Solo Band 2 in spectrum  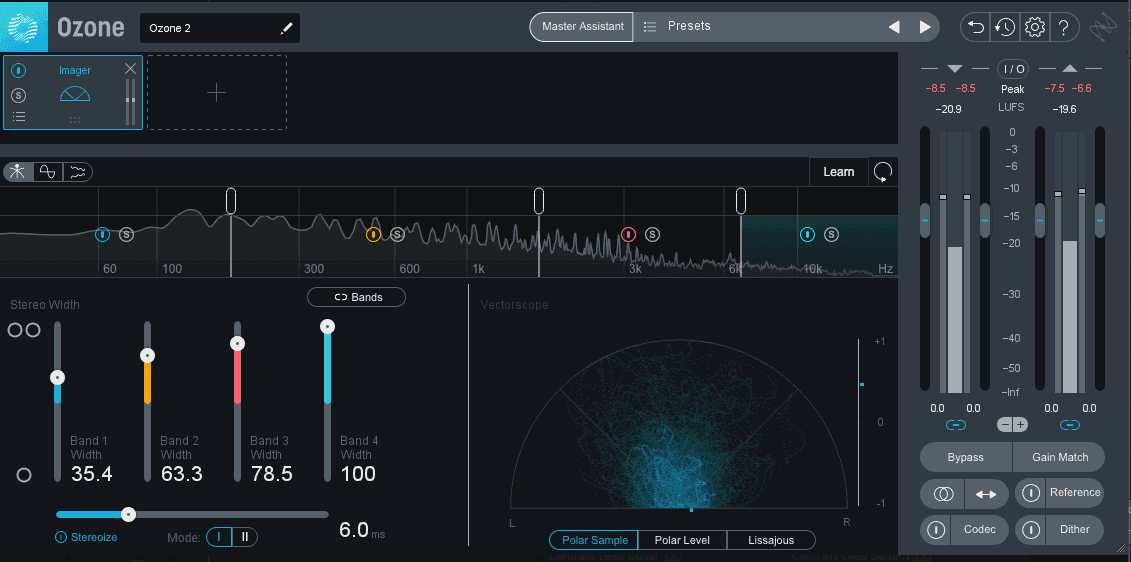(x=397, y=234)
